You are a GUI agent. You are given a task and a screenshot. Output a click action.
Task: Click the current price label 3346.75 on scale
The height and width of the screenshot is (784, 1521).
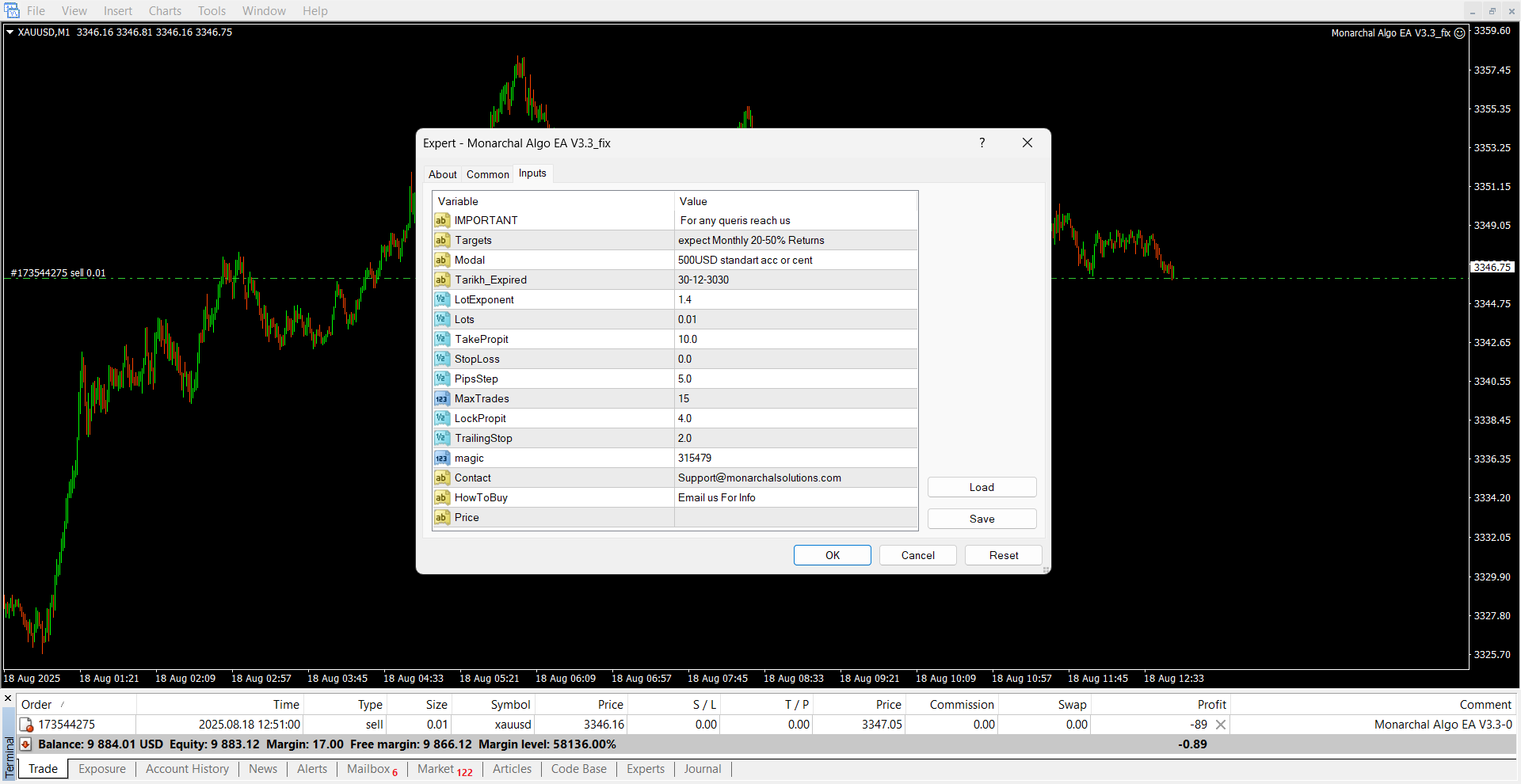[1492, 267]
